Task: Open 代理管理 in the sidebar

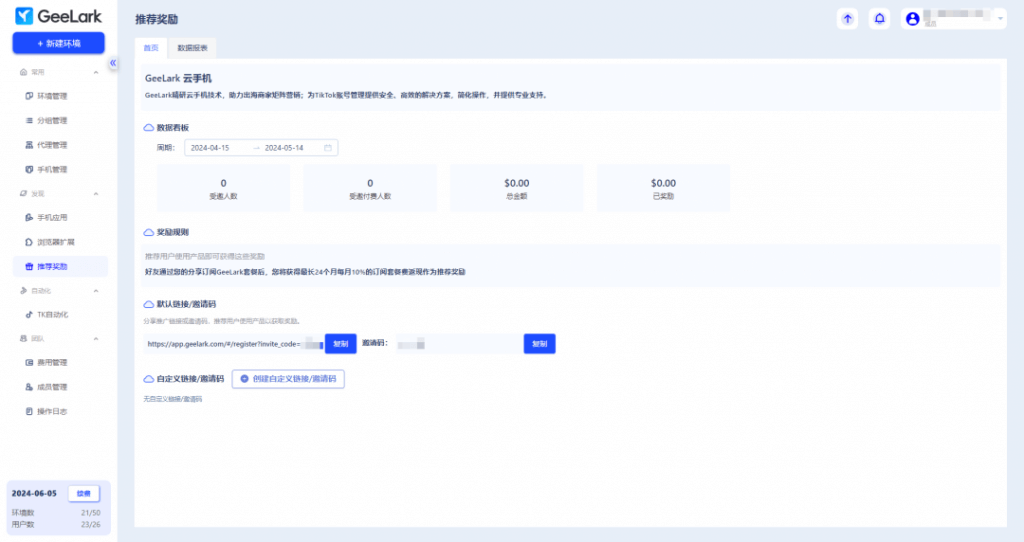Action: tap(52, 145)
